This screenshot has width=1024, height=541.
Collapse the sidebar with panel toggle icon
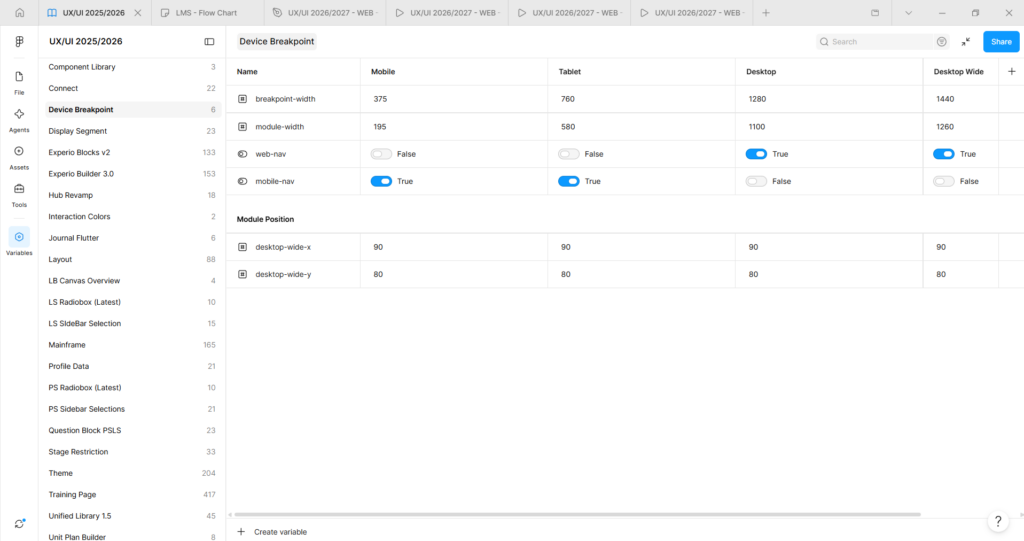[209, 41]
